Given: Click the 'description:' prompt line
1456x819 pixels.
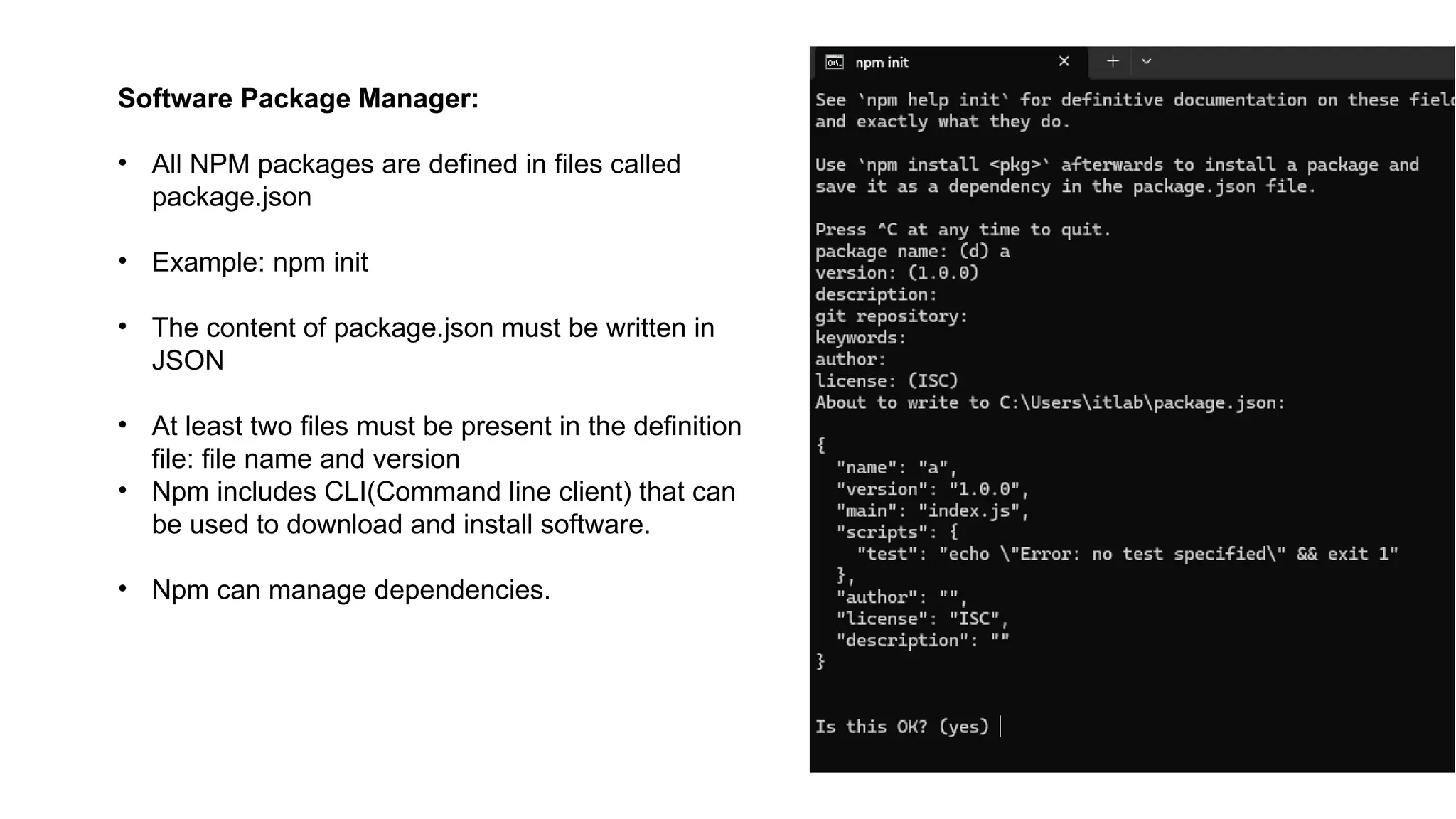Looking at the screenshot, I should click(876, 294).
